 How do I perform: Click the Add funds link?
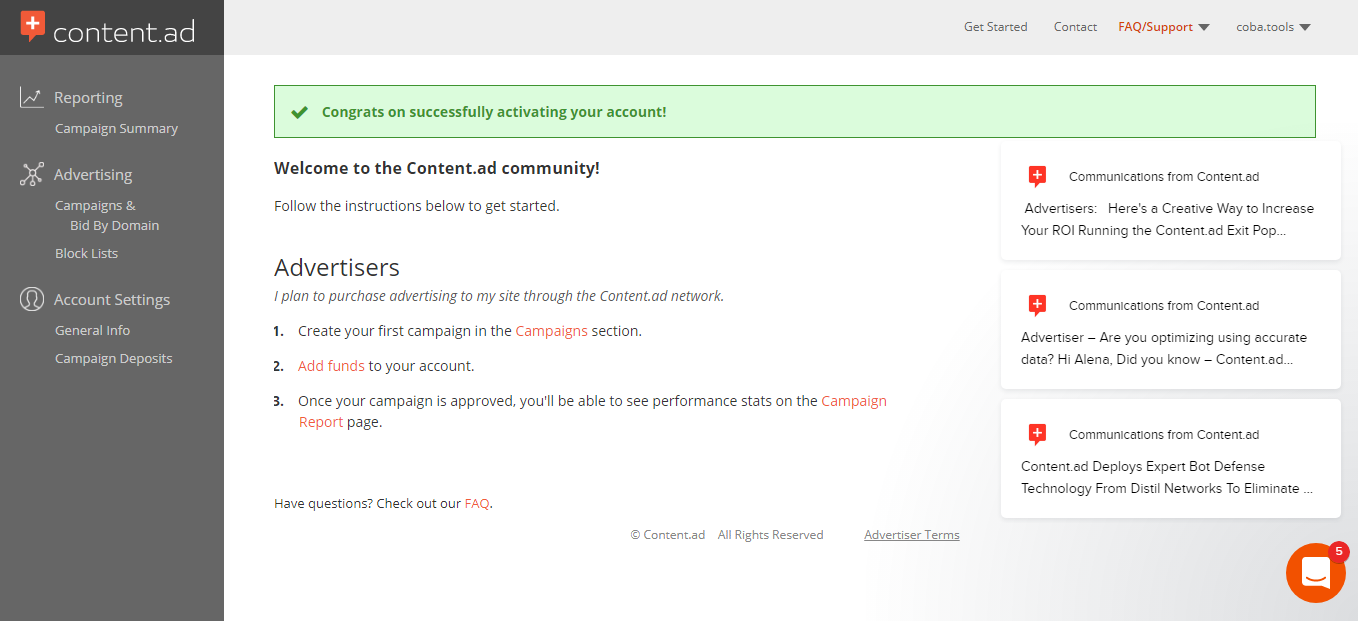[331, 366]
